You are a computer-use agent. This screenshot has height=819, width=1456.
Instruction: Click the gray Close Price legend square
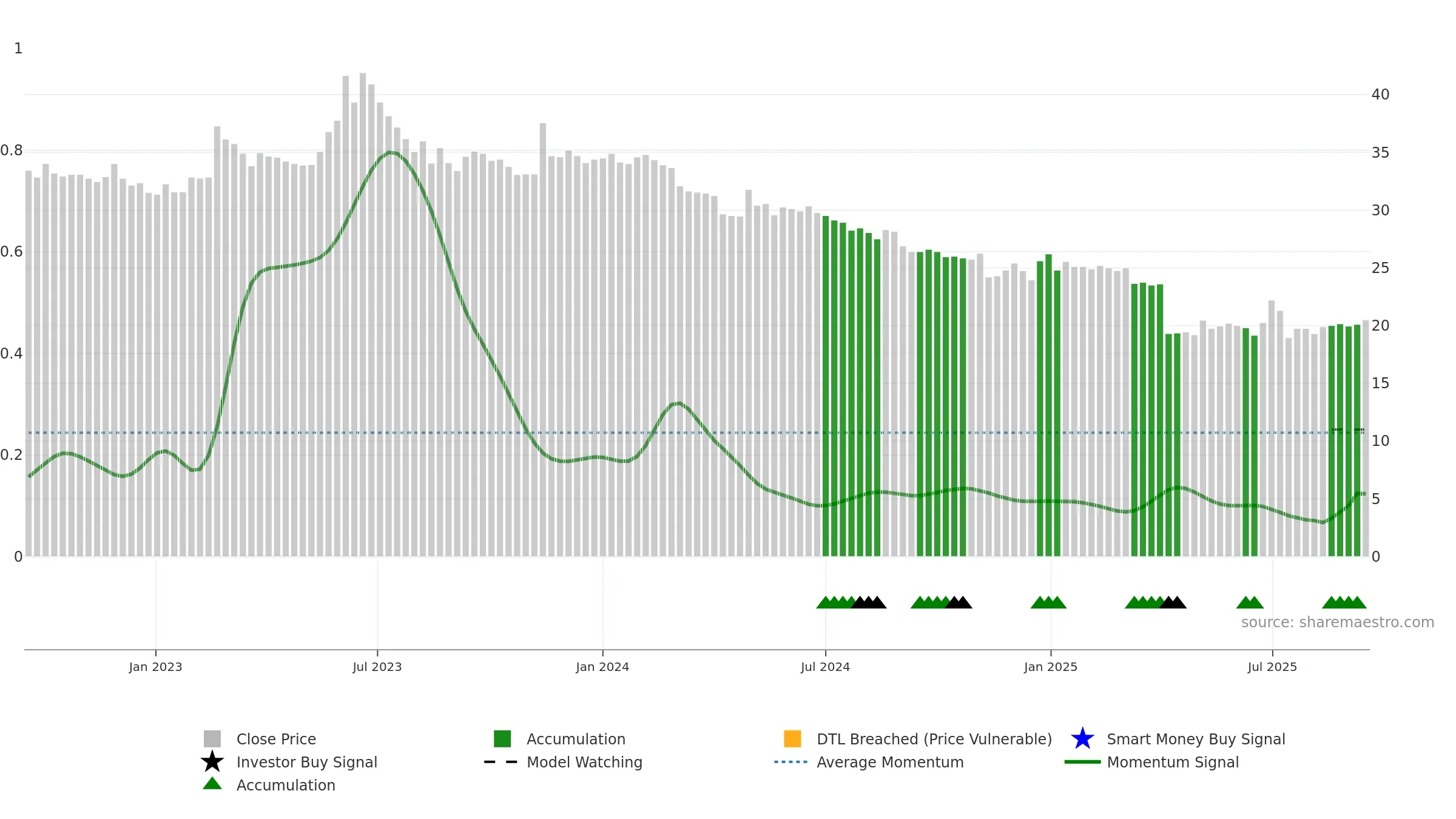pos(212,739)
